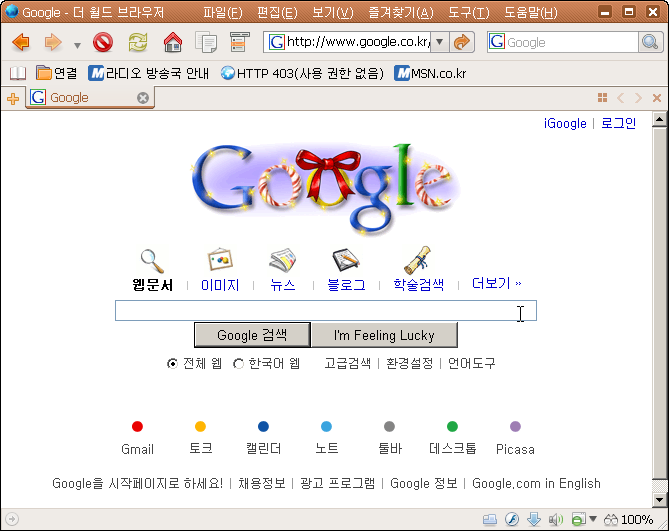
Task: Click the Forward arrow toolbar button
Action: [x=53, y=42]
